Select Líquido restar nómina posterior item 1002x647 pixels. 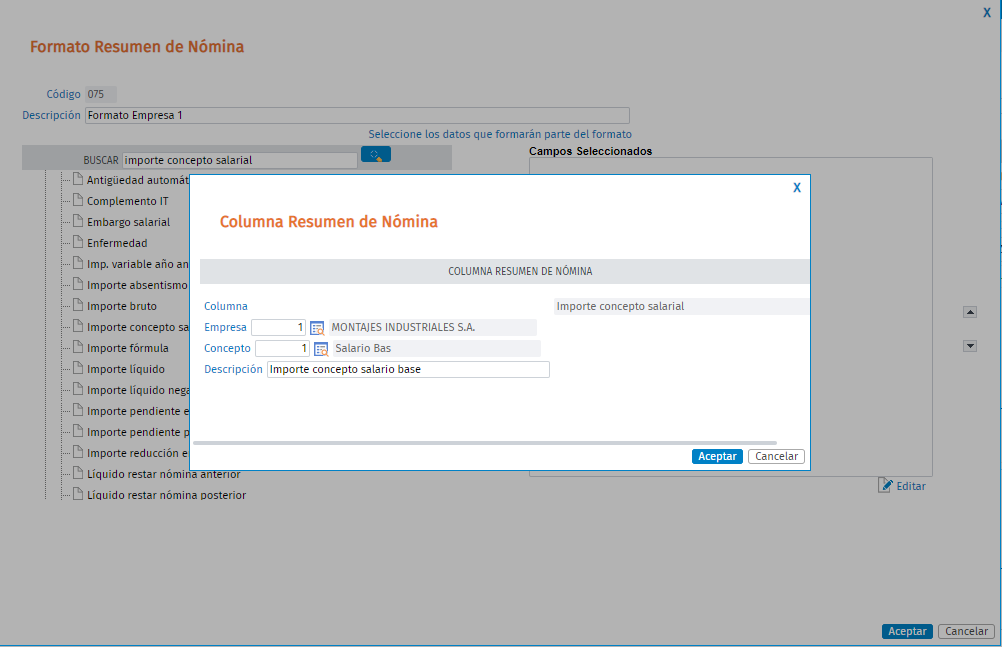coord(166,495)
